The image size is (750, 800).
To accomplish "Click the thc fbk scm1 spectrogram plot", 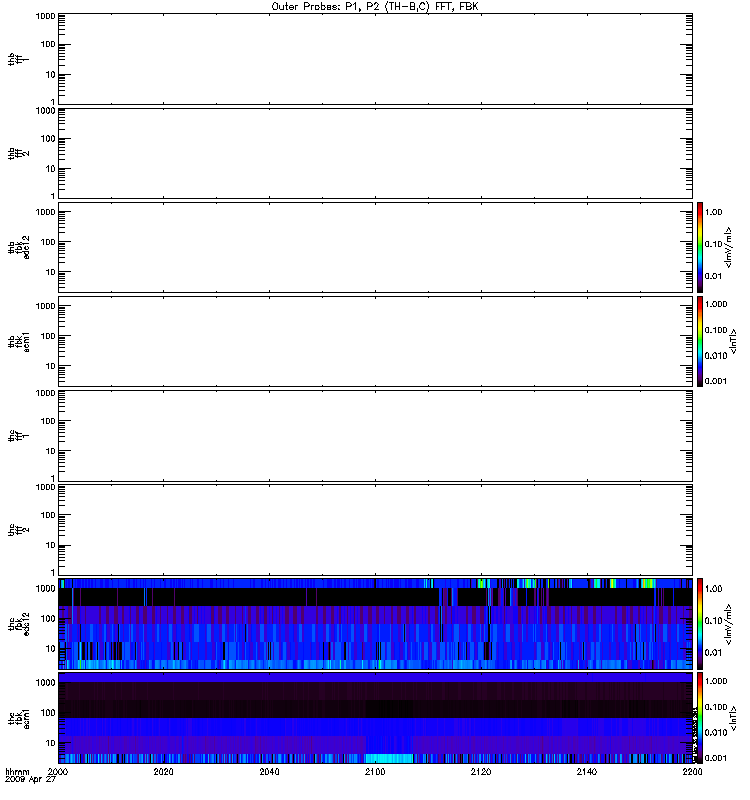I will [376, 718].
